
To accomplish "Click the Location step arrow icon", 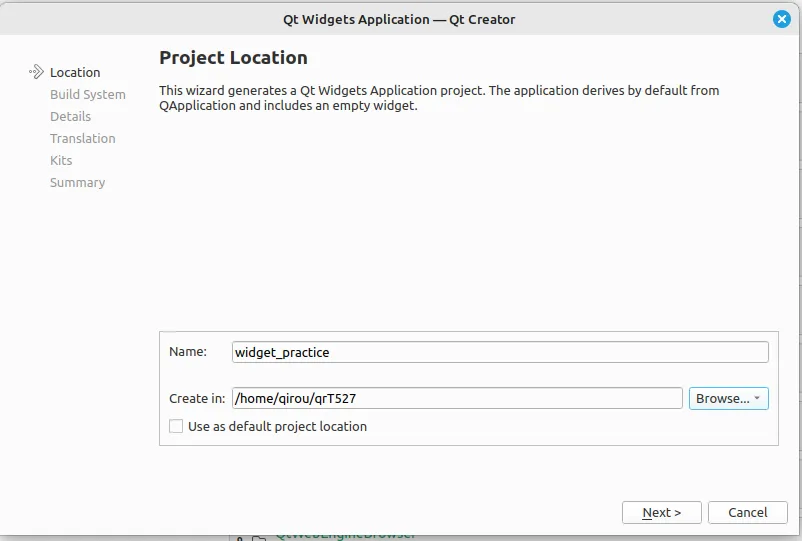I will pos(36,72).
